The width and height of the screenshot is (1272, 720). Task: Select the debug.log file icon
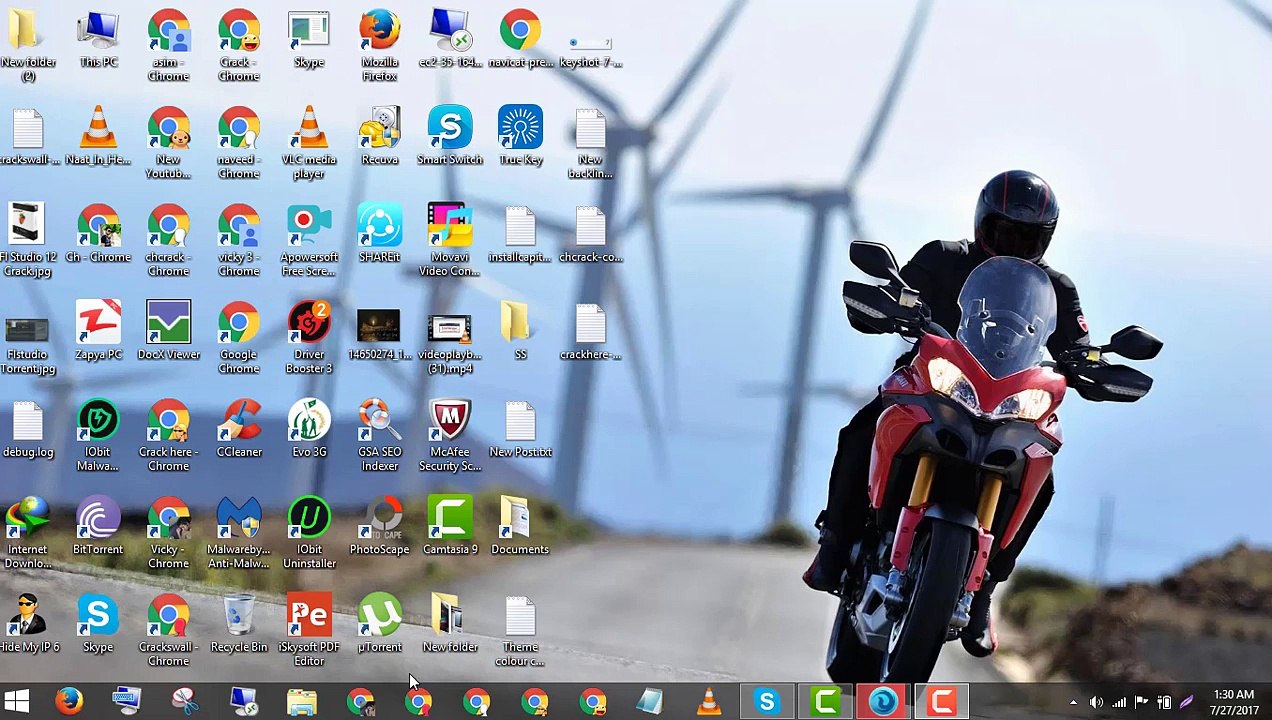27,428
